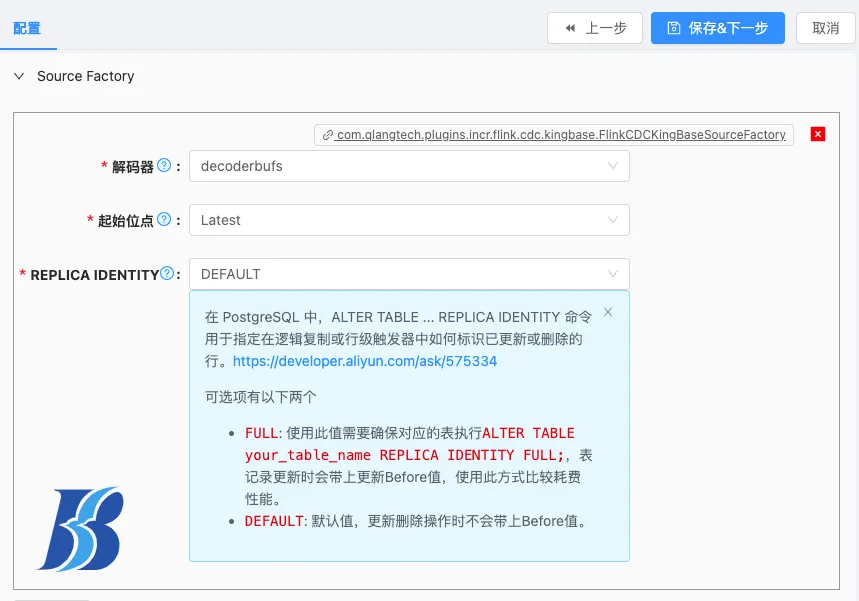Open the 解码器 decoderbufs dropdown

coord(409,166)
